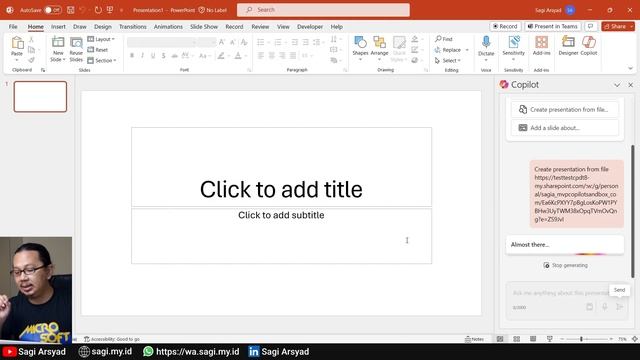Screen dimensions: 640x360
Task: Click Add a slide about suggestion
Action: [x=564, y=128]
